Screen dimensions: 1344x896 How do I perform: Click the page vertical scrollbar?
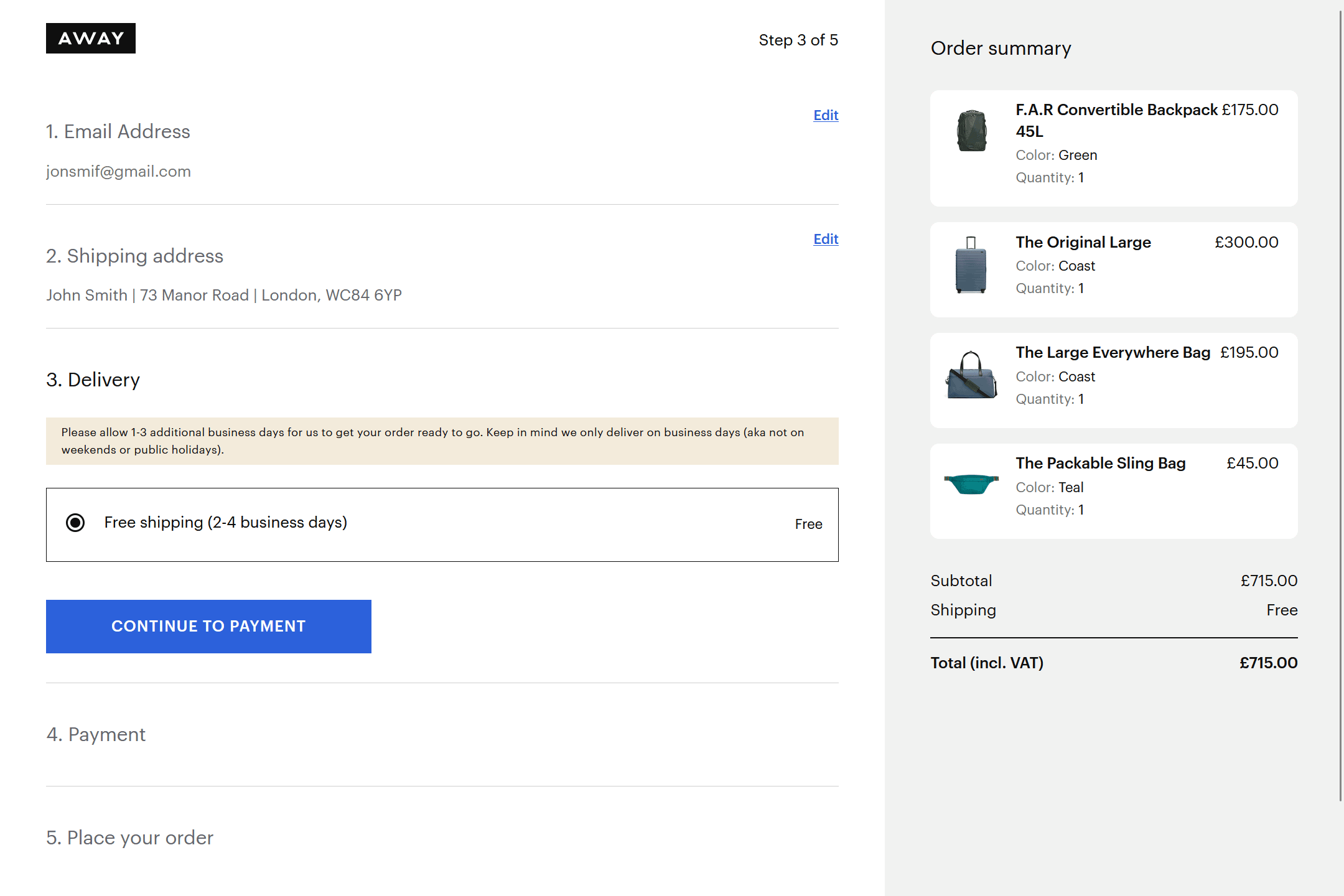[1340, 404]
